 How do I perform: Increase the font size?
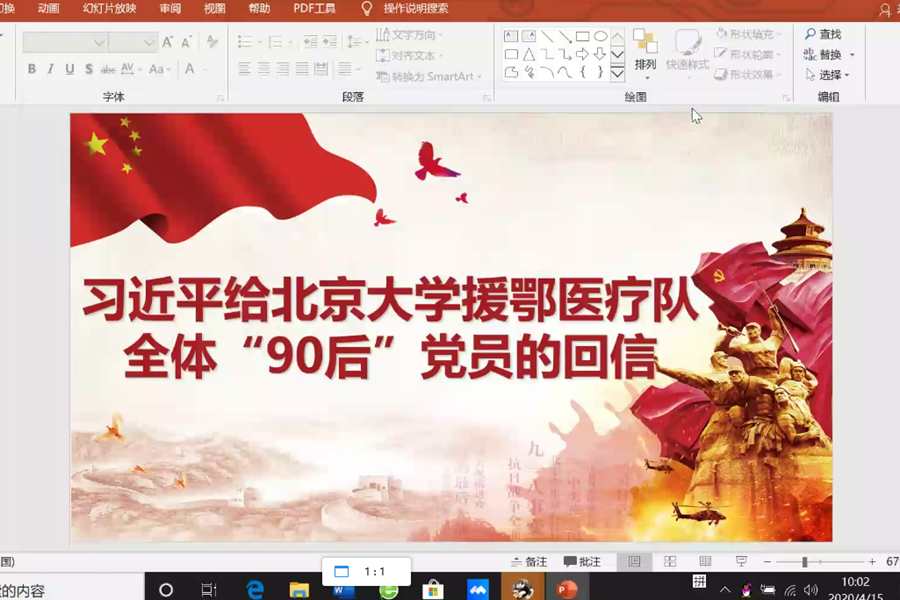[x=168, y=42]
